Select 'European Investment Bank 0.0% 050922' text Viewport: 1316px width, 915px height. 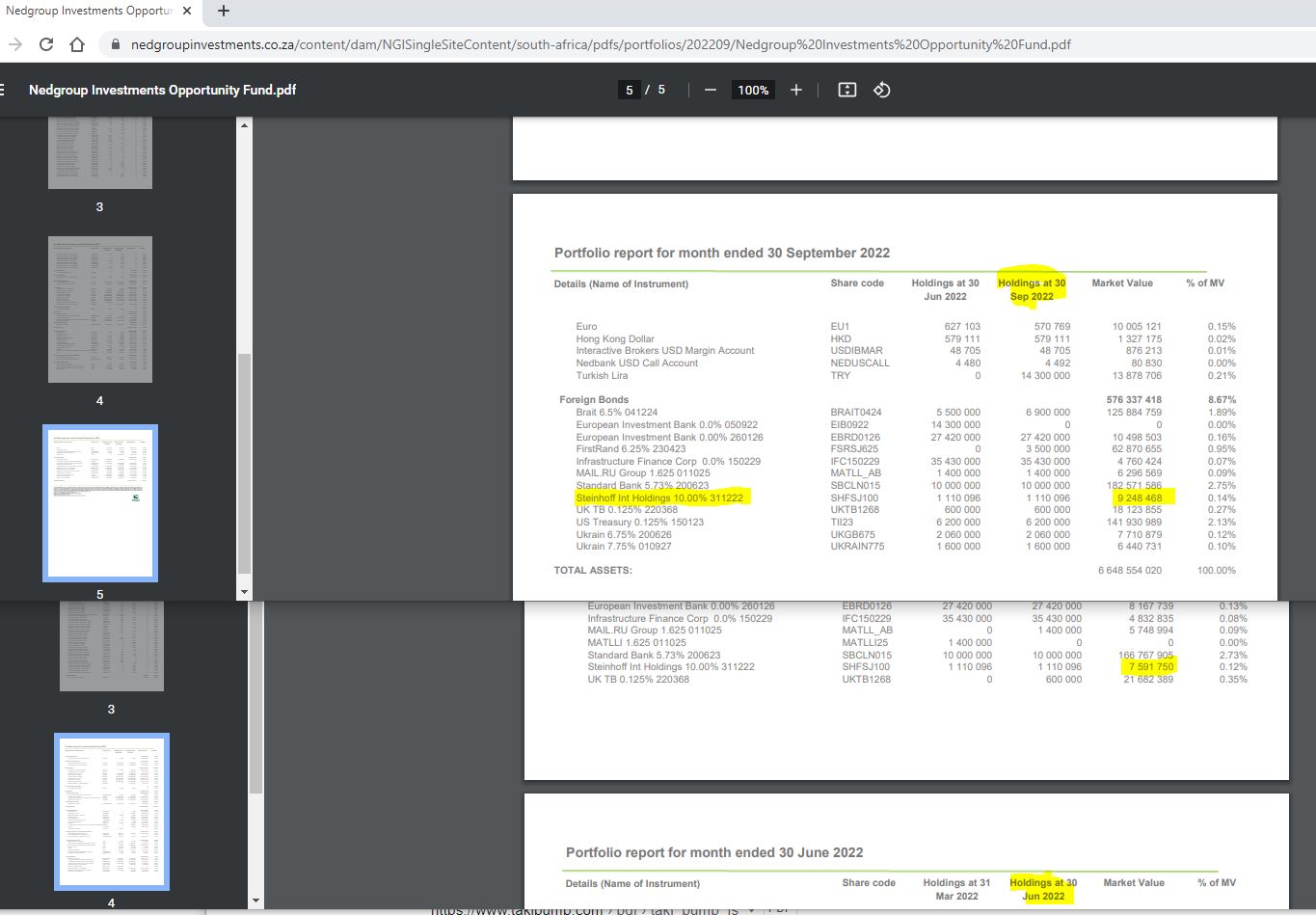tap(667, 424)
